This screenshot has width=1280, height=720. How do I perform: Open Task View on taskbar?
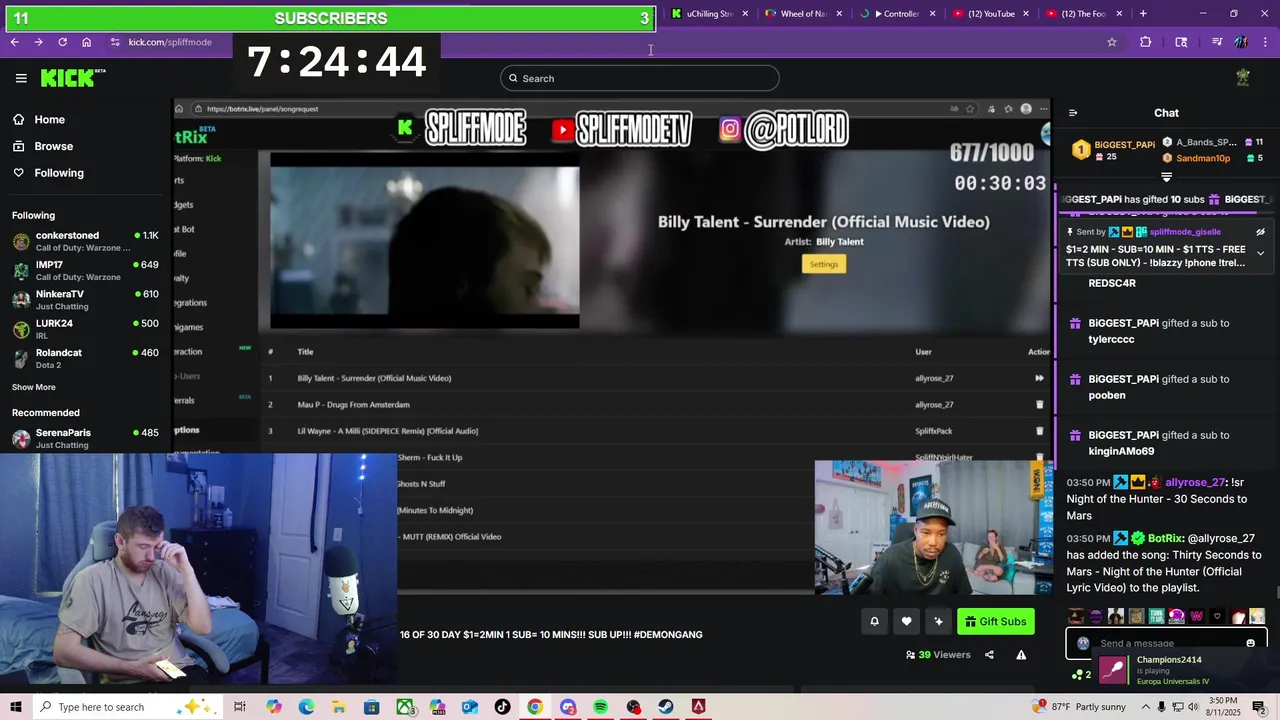coord(240,707)
